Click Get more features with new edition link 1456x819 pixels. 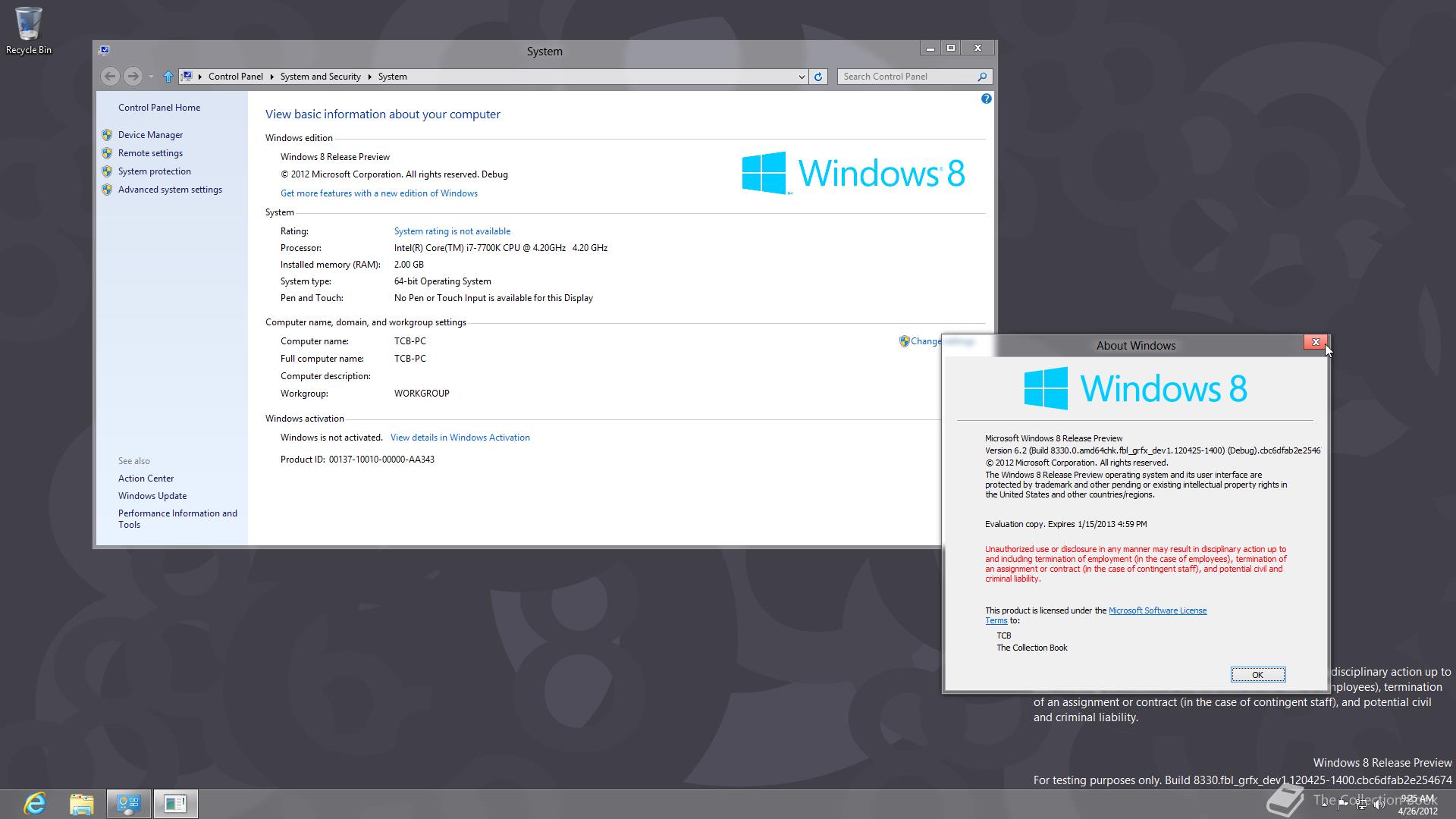(x=379, y=193)
